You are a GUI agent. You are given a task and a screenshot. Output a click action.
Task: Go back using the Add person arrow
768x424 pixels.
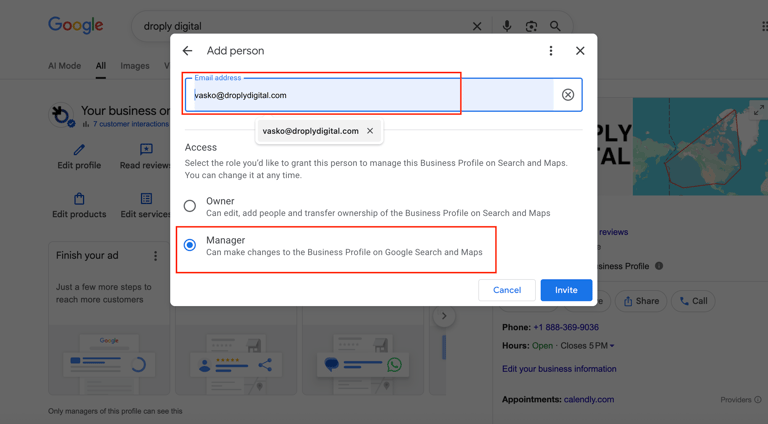pos(187,51)
